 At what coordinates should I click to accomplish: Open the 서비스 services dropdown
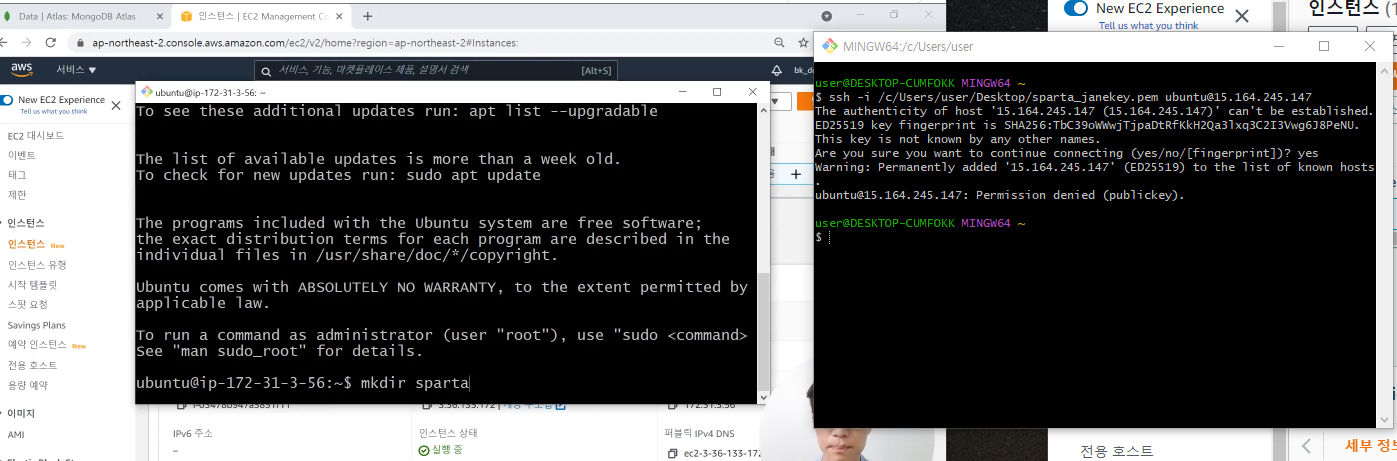coord(76,70)
